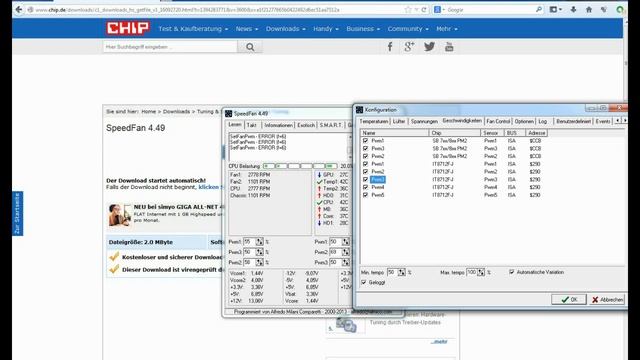This screenshot has height=360, width=640.
Task: Toggle the Geloggt checkbox
Action: pos(364,282)
